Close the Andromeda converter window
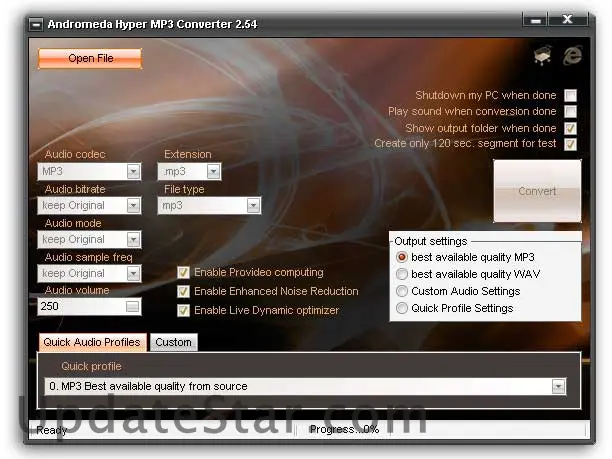This screenshot has height=459, width=612. click(568, 20)
